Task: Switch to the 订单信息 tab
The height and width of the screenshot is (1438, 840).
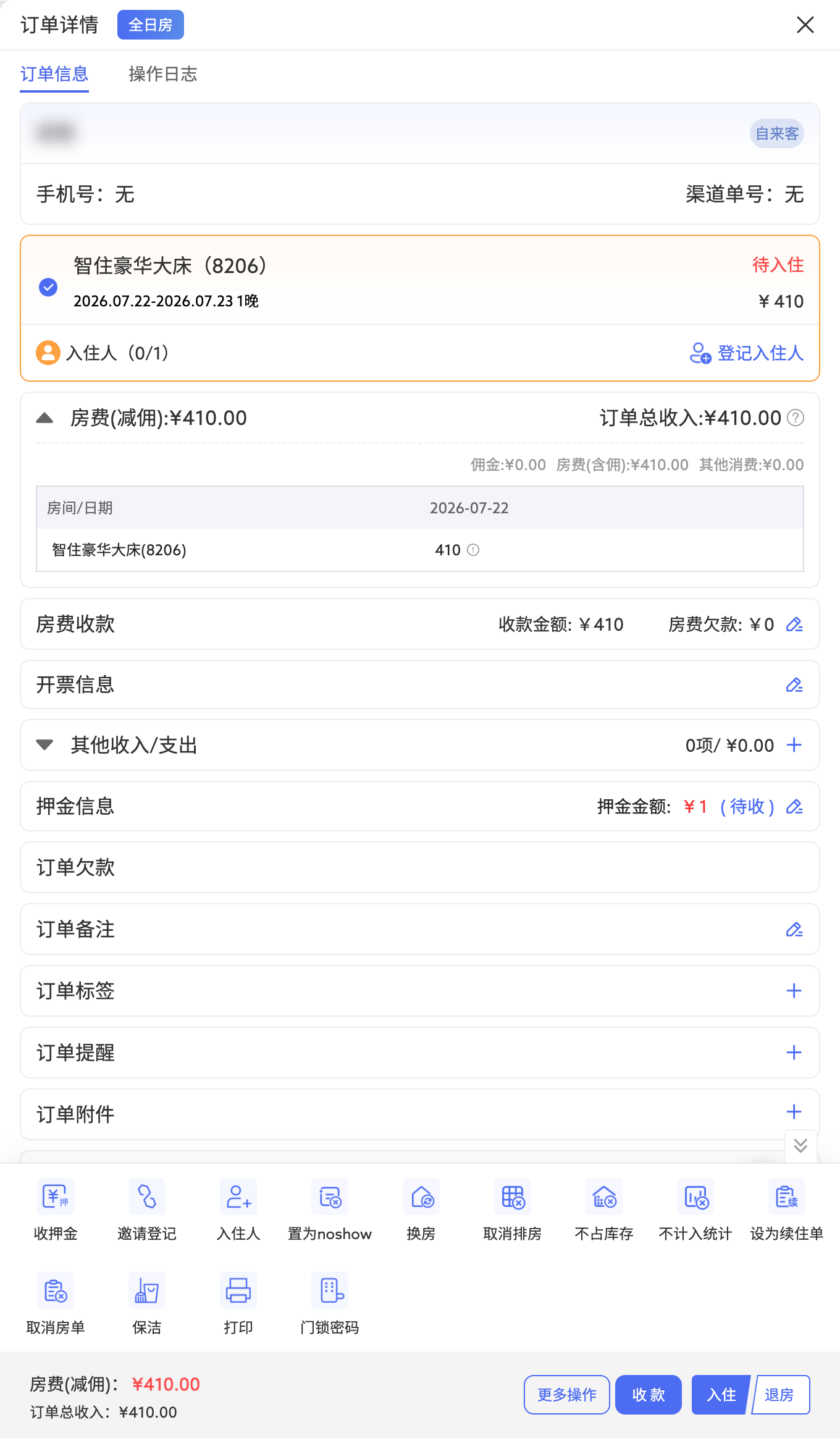Action: (54, 74)
